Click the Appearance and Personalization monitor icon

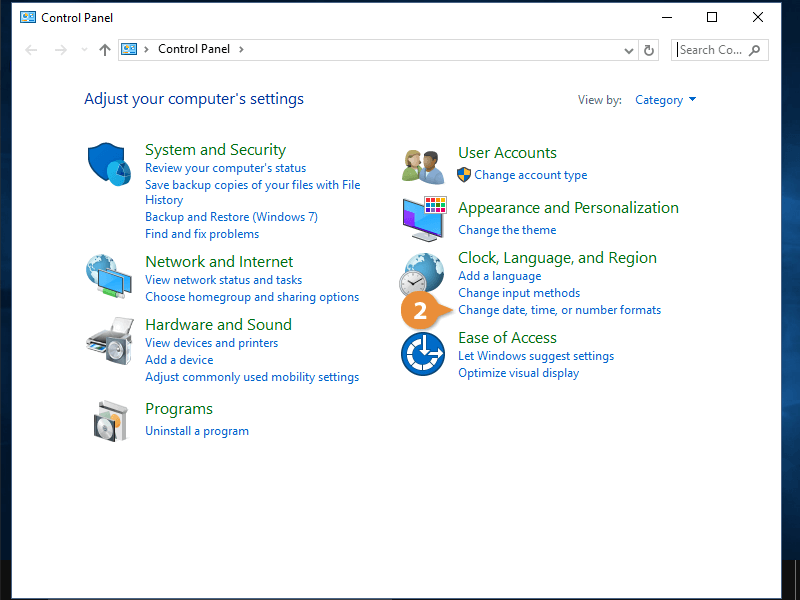[423, 218]
